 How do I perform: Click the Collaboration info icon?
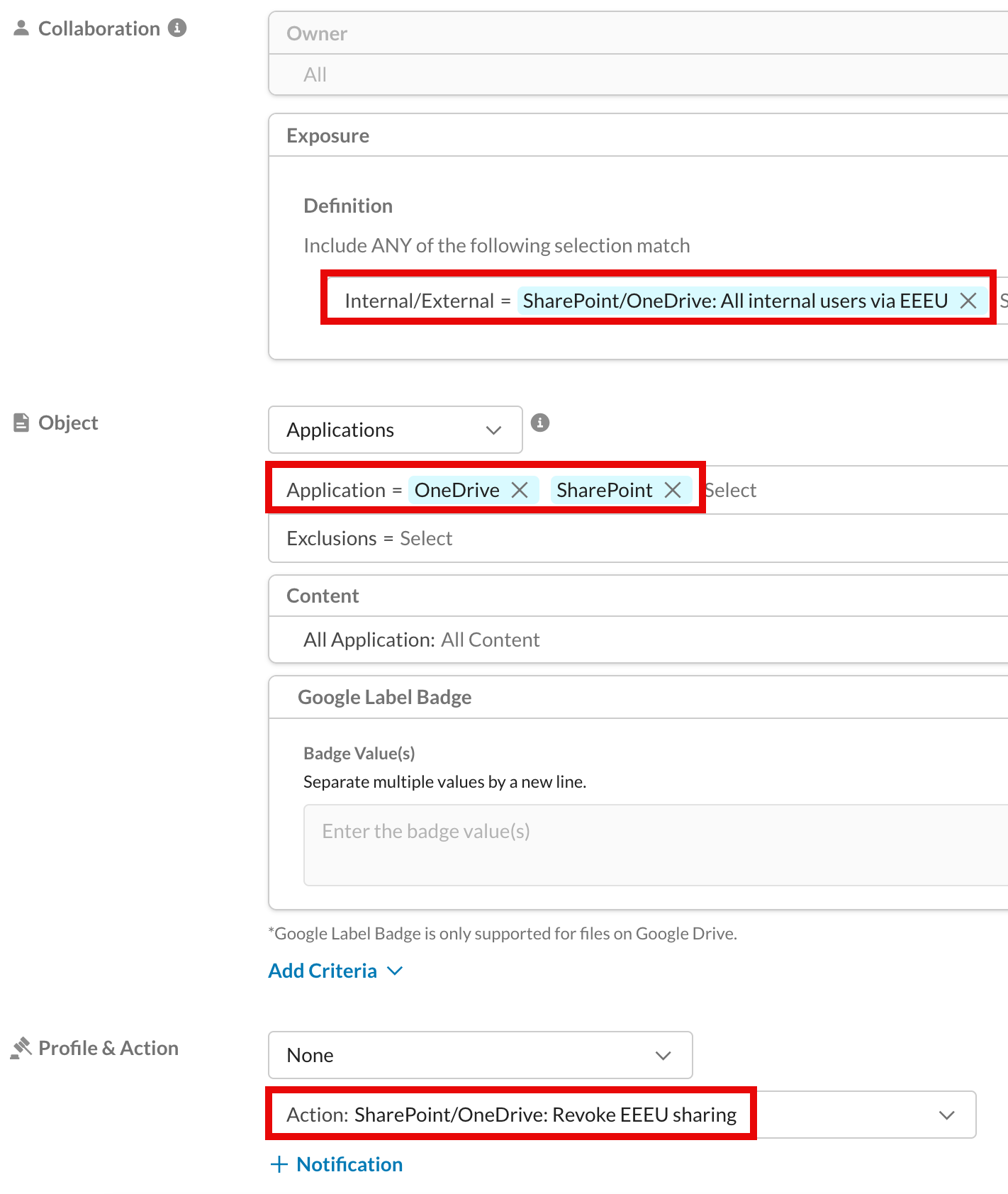click(177, 28)
